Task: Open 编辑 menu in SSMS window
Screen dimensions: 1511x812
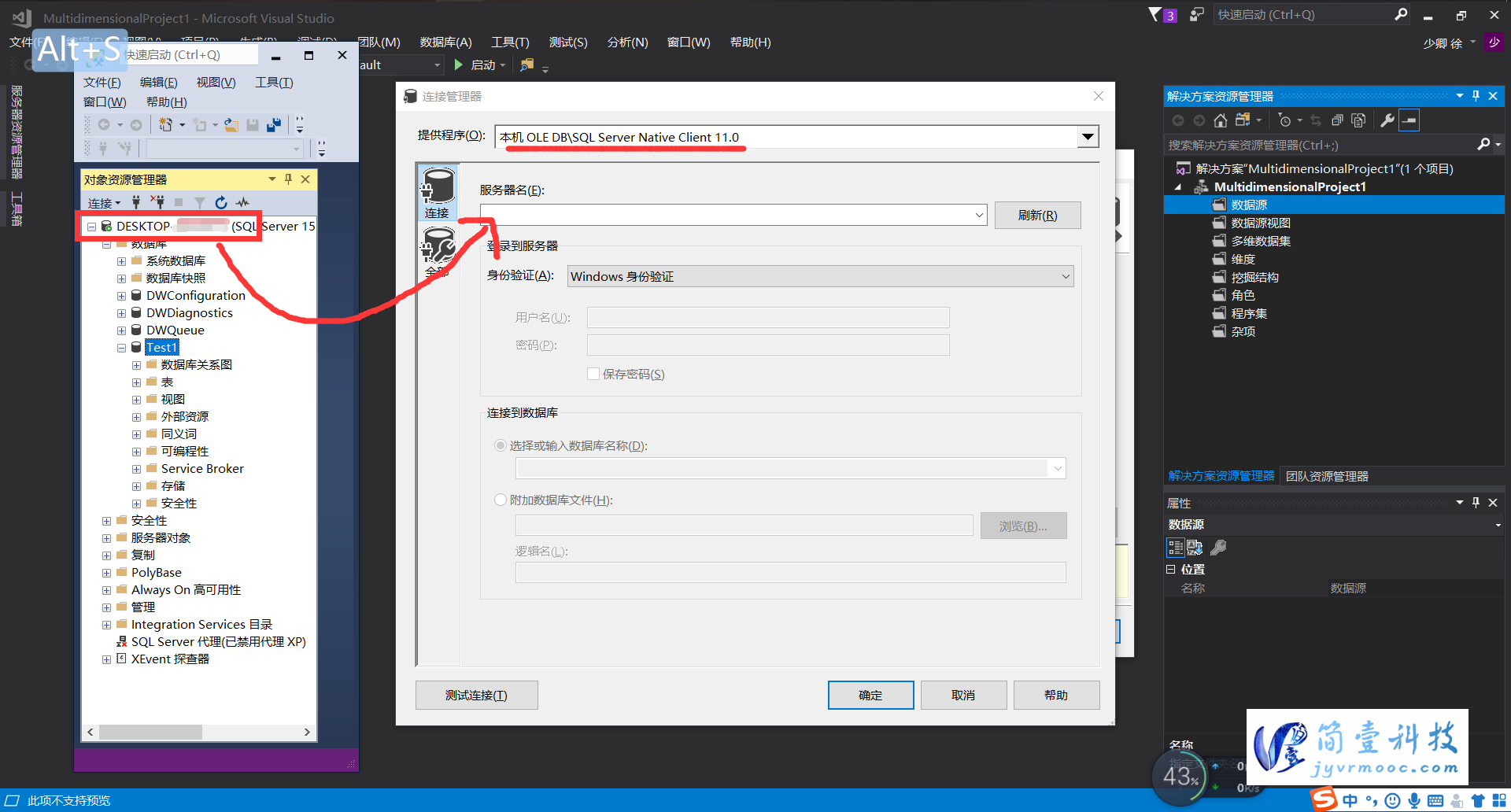Action: pos(158,82)
